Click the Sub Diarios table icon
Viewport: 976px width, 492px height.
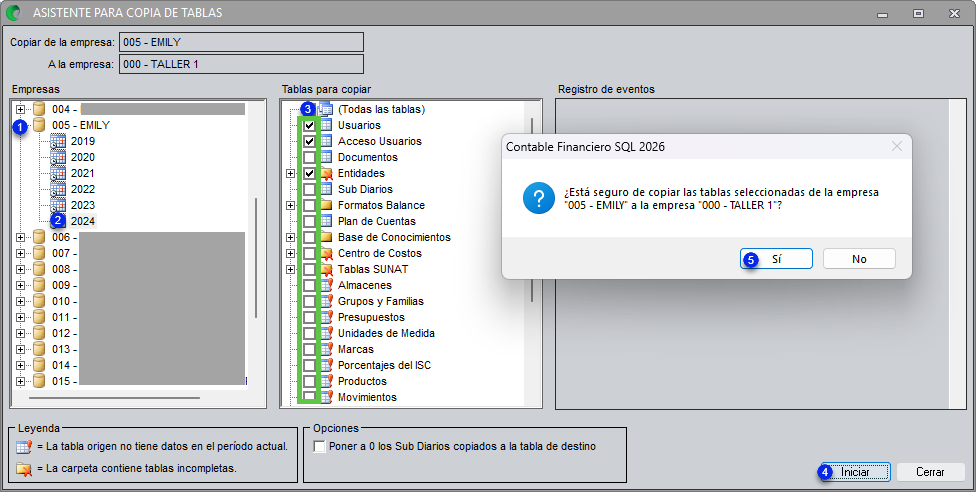(x=326, y=189)
